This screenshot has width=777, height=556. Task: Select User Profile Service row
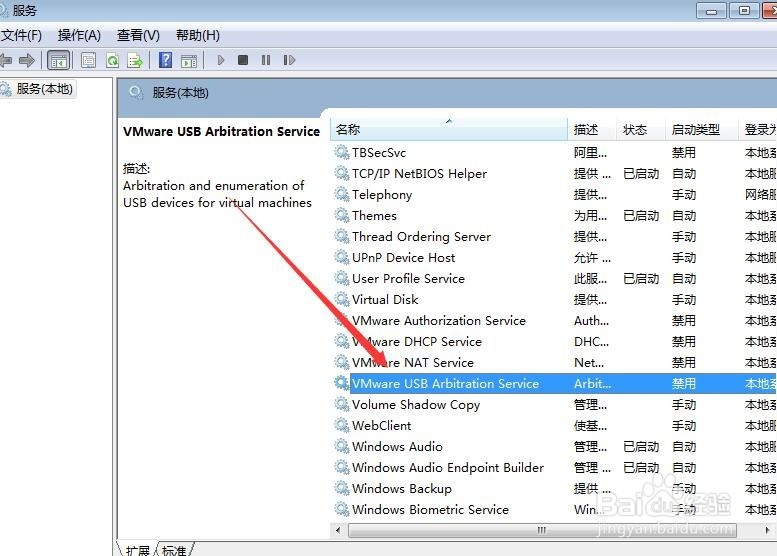pos(554,278)
